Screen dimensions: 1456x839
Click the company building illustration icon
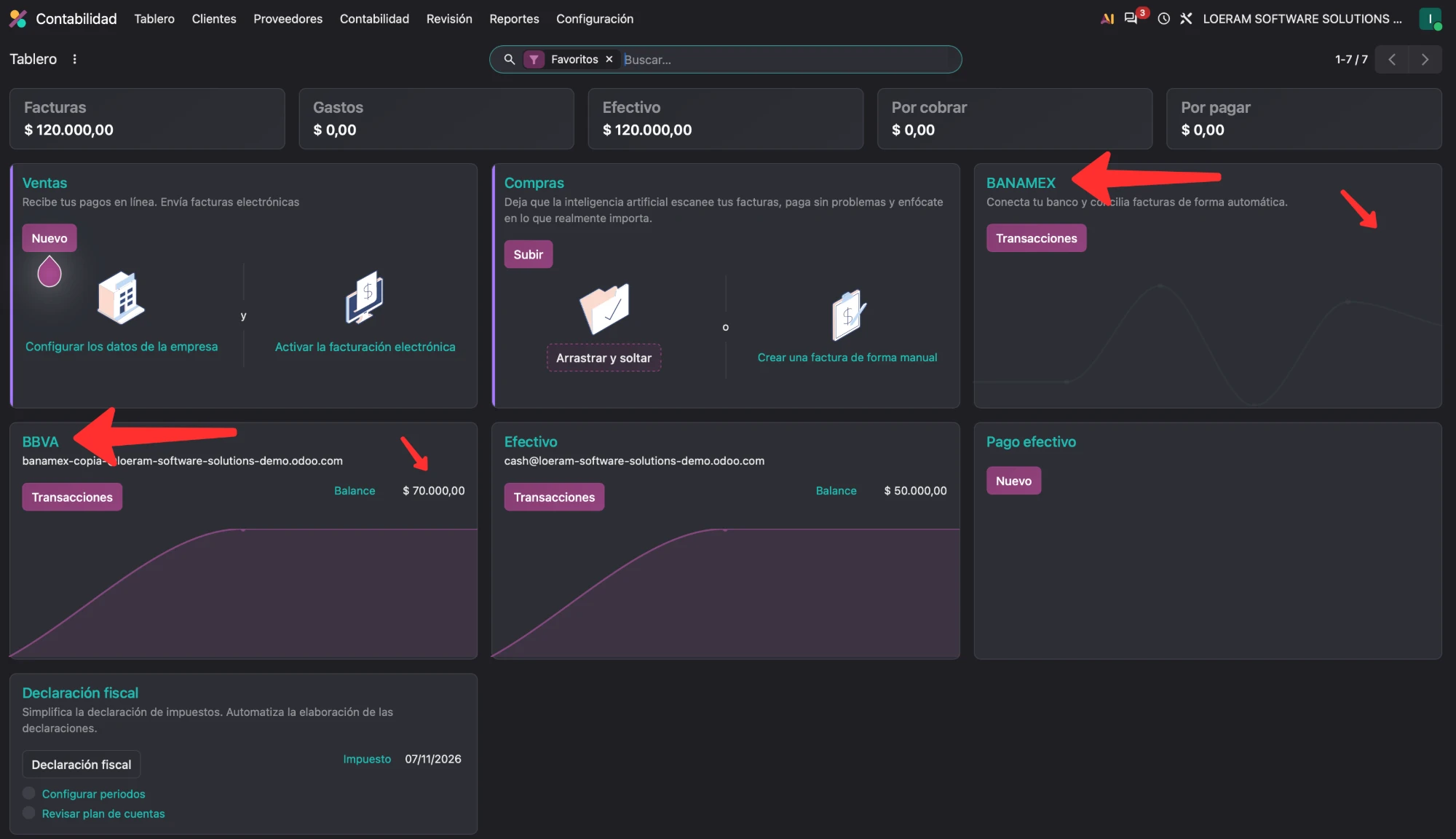point(121,297)
